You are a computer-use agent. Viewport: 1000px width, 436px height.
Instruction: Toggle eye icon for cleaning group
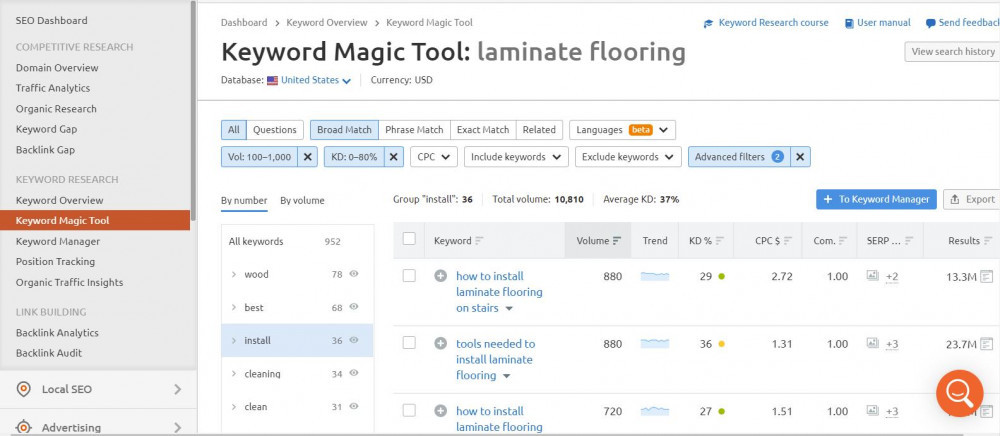click(354, 374)
